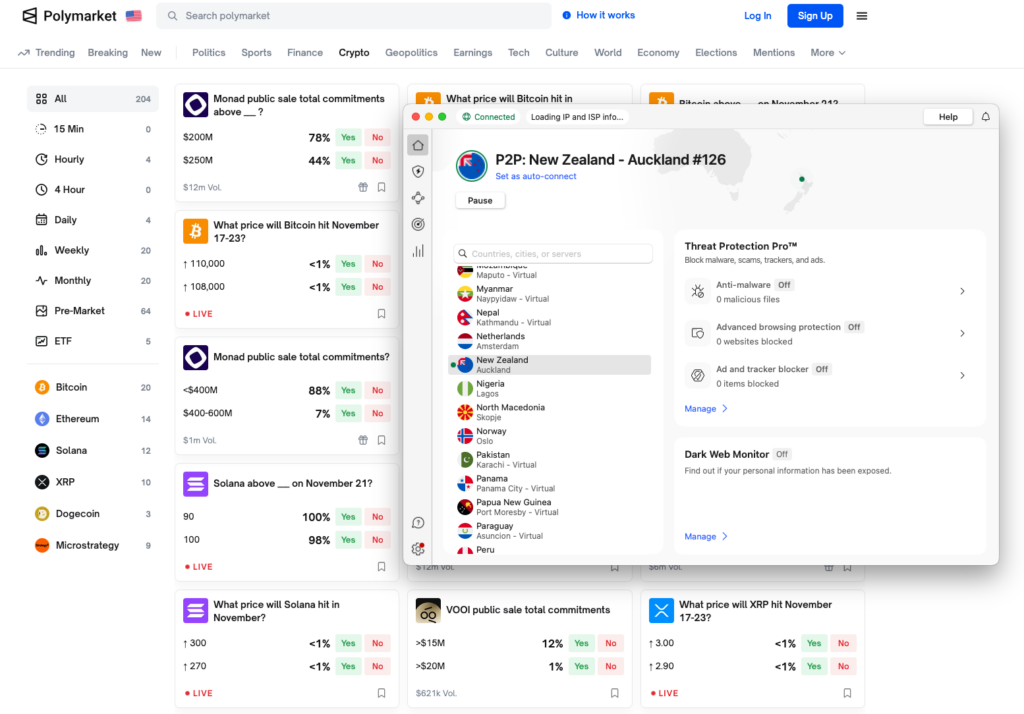This screenshot has height=714, width=1024.
Task: Open NordVPN Dark Web Monitor target icon
Action: pos(418,224)
